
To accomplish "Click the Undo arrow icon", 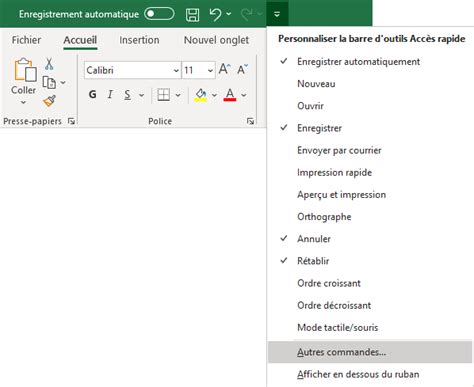I will click(215, 14).
